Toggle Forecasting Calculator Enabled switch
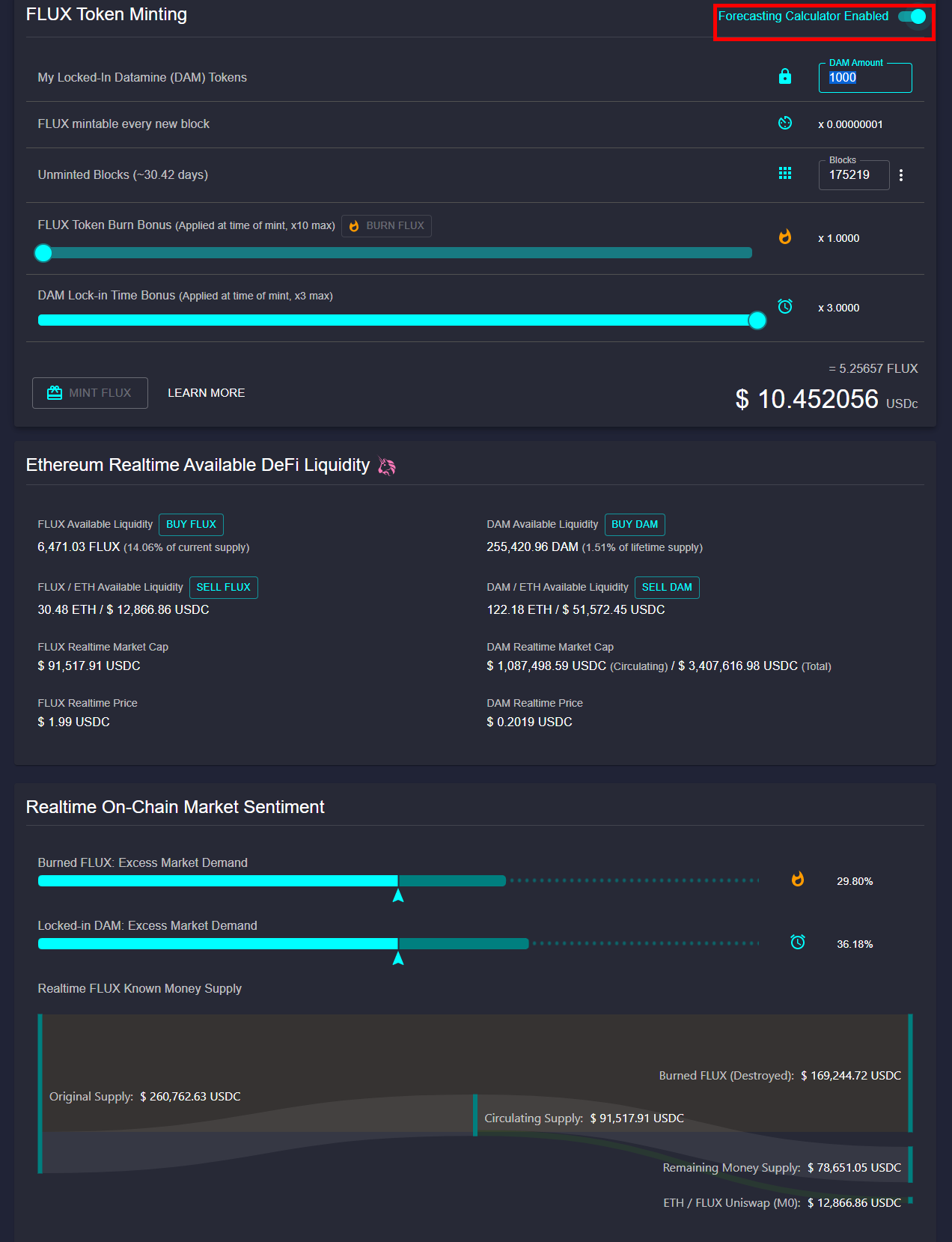Screen dimensions: 952x1242 [912, 16]
